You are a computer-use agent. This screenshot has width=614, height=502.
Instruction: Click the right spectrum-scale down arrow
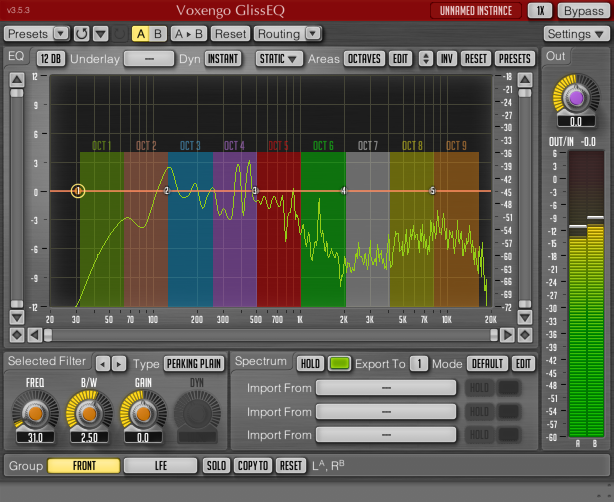tap(525, 317)
